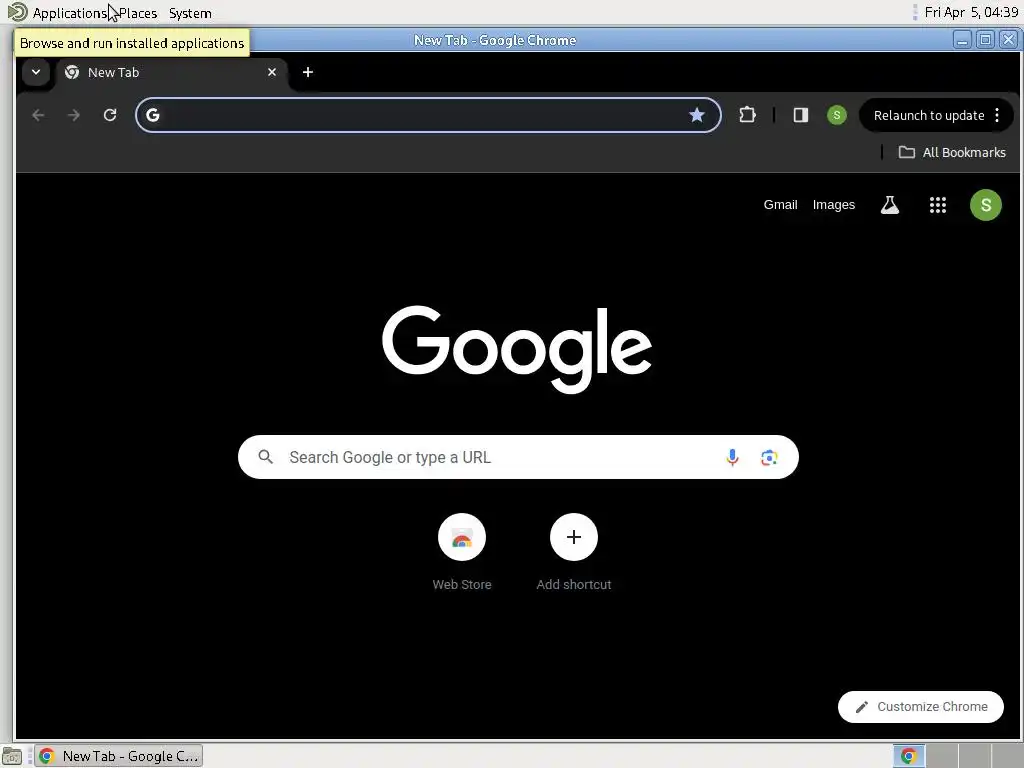Reload the current page
Viewport: 1024px width, 768px height.
coord(110,115)
